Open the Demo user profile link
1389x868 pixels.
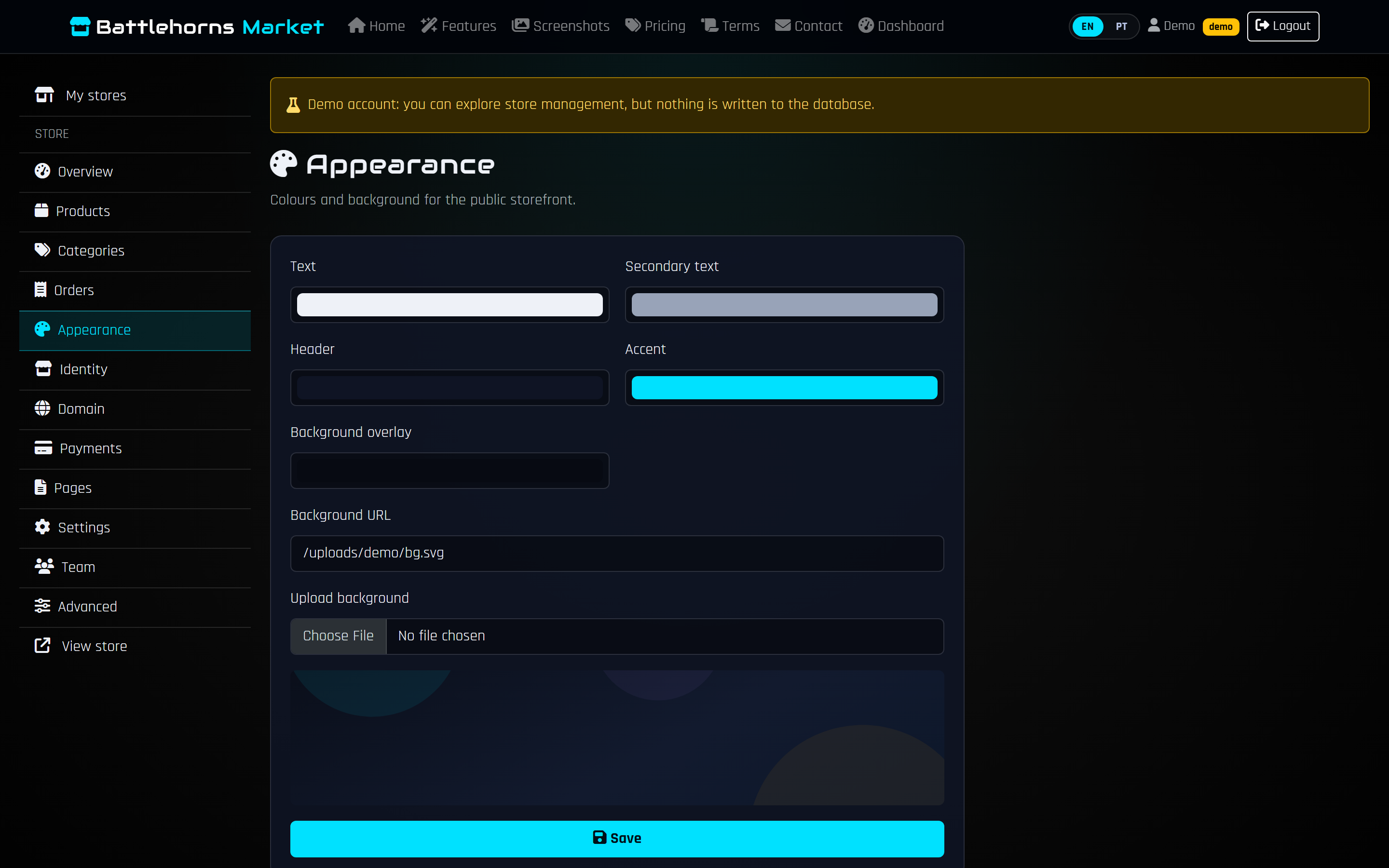coord(1171,26)
